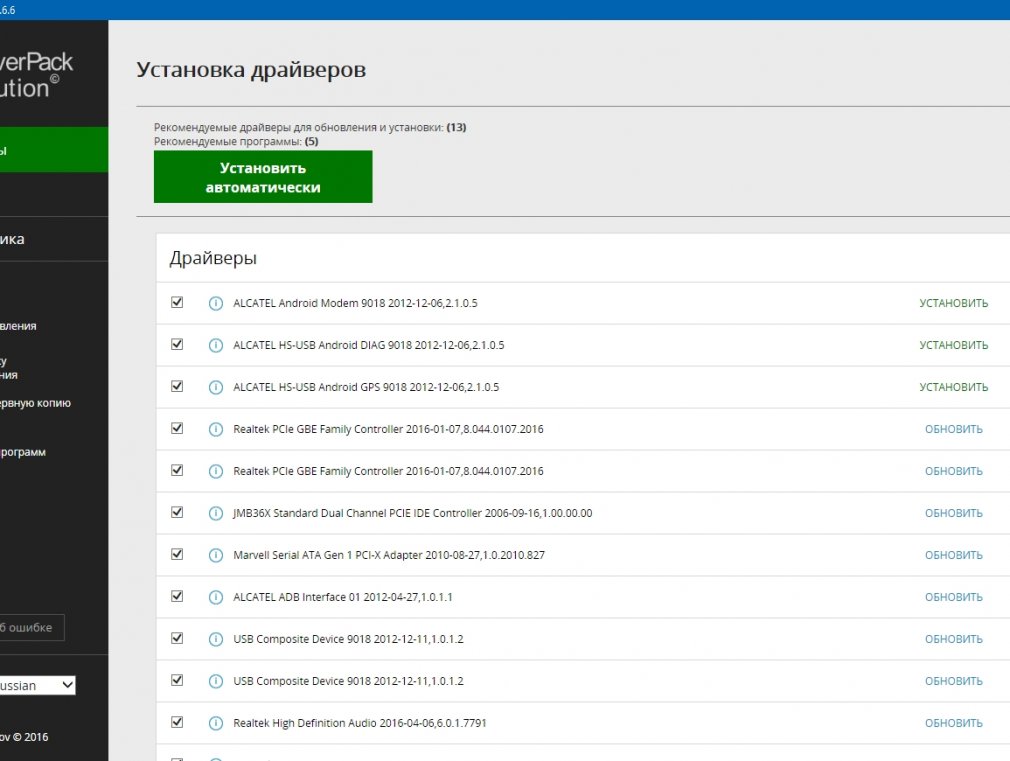Show info for ALCATEL HS-USB Android DIAG 9018
Viewport: 1010px width, 761px height.
tap(216, 345)
